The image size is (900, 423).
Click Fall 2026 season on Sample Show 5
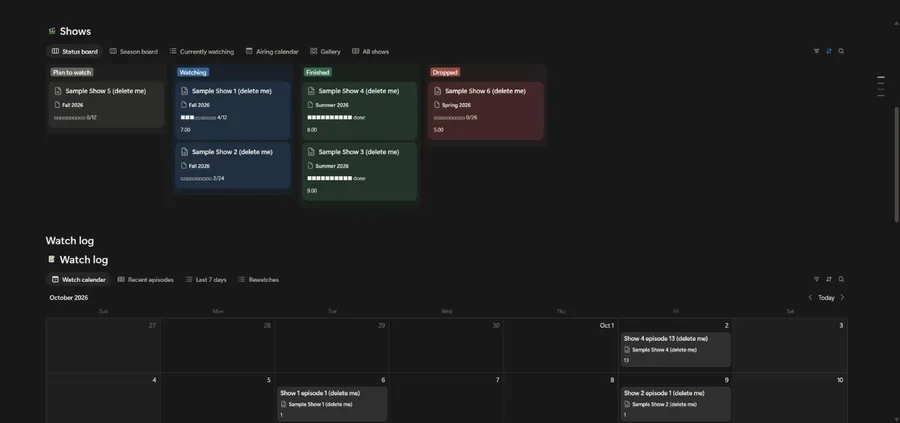(x=68, y=105)
